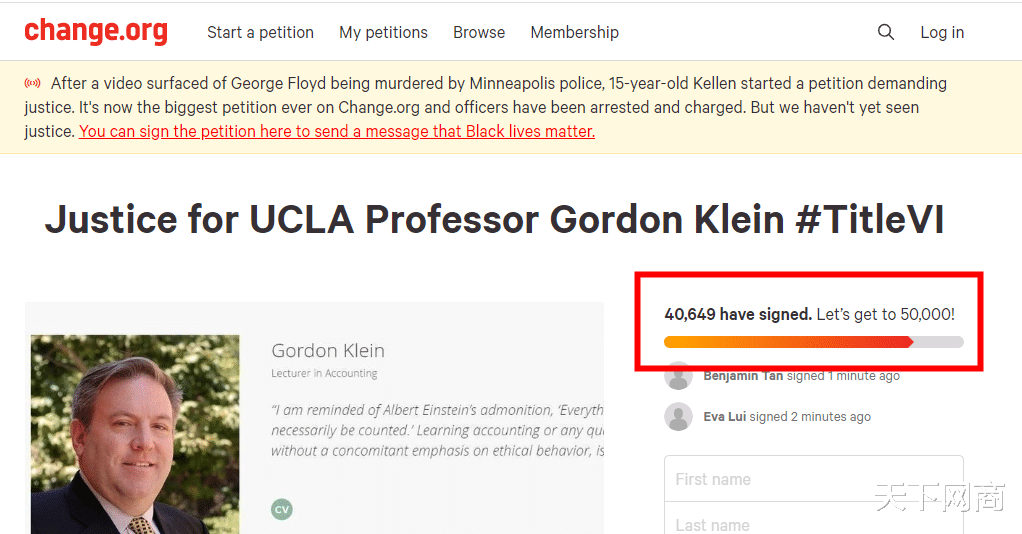Click Eva Lui signer name

click(724, 416)
